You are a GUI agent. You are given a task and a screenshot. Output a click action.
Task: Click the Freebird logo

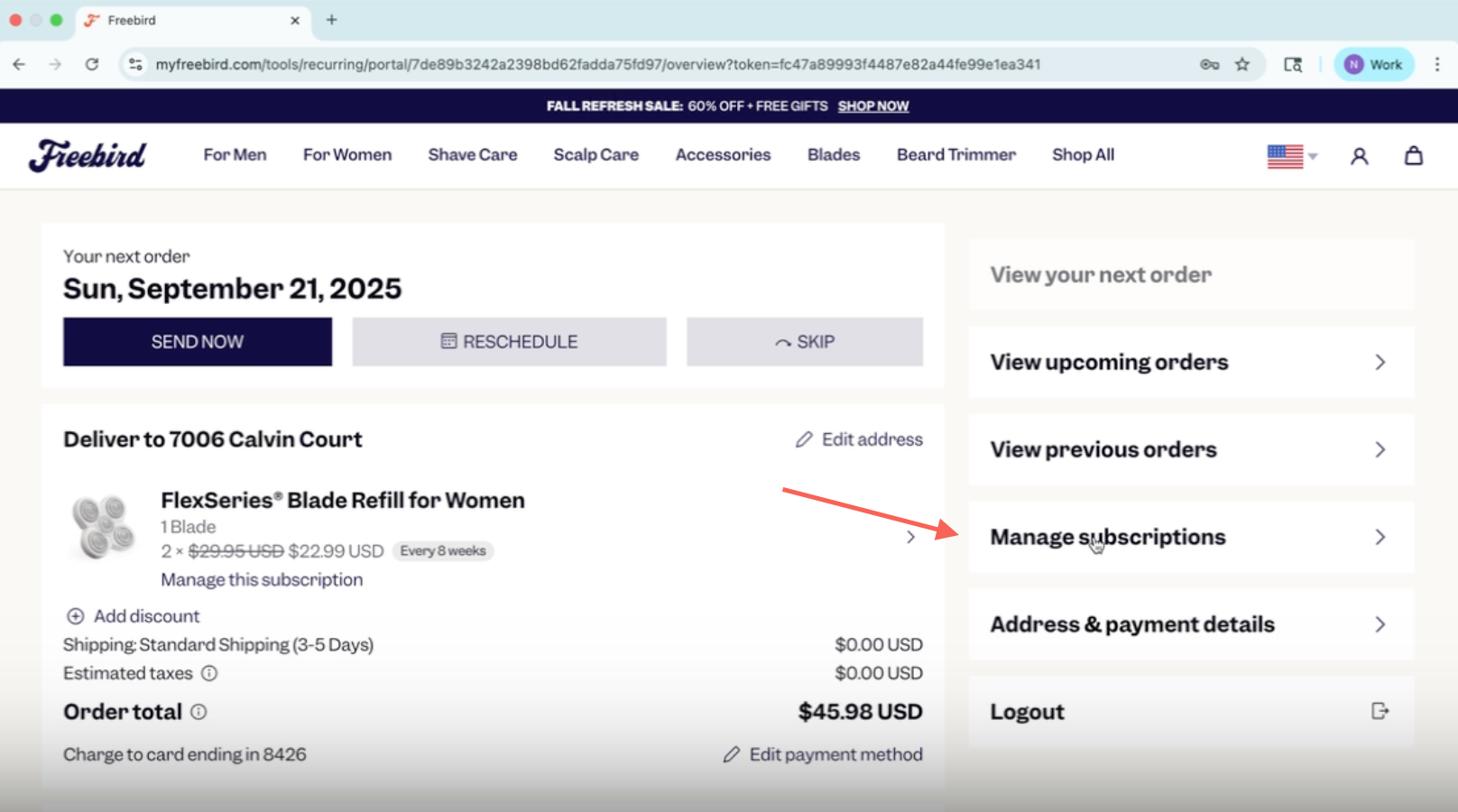pos(88,155)
